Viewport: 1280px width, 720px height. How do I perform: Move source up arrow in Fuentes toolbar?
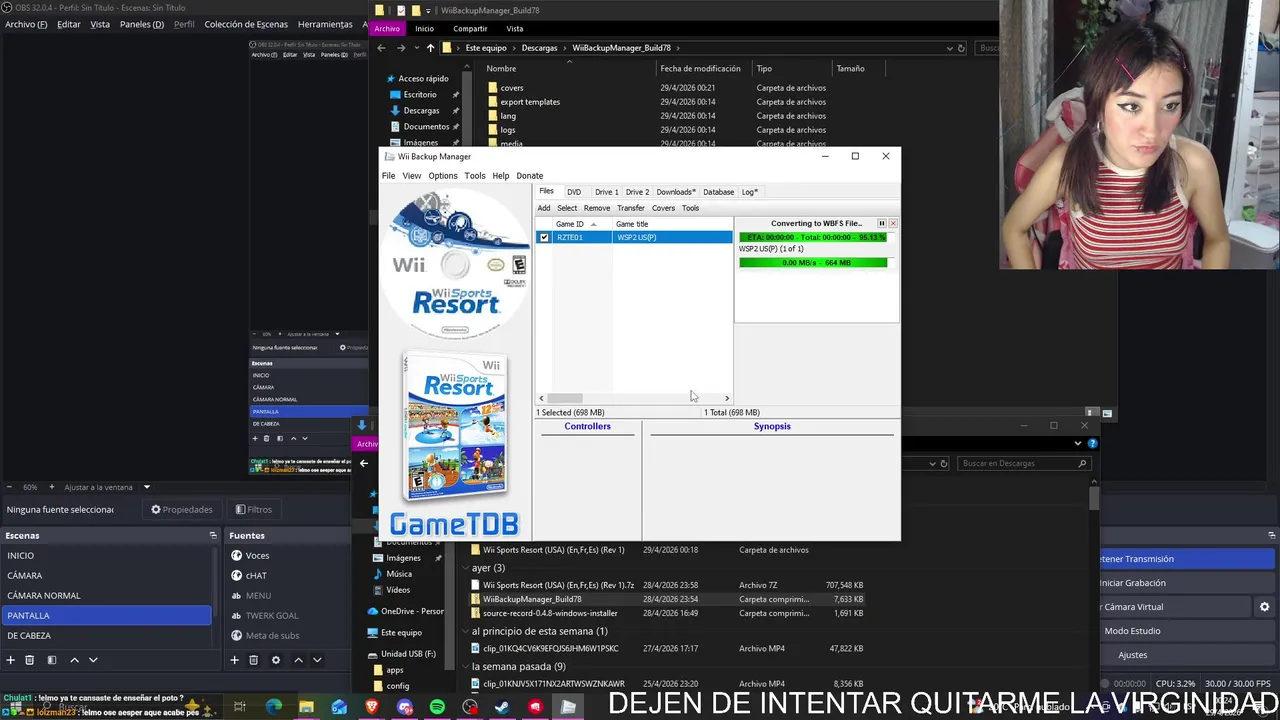click(298, 660)
